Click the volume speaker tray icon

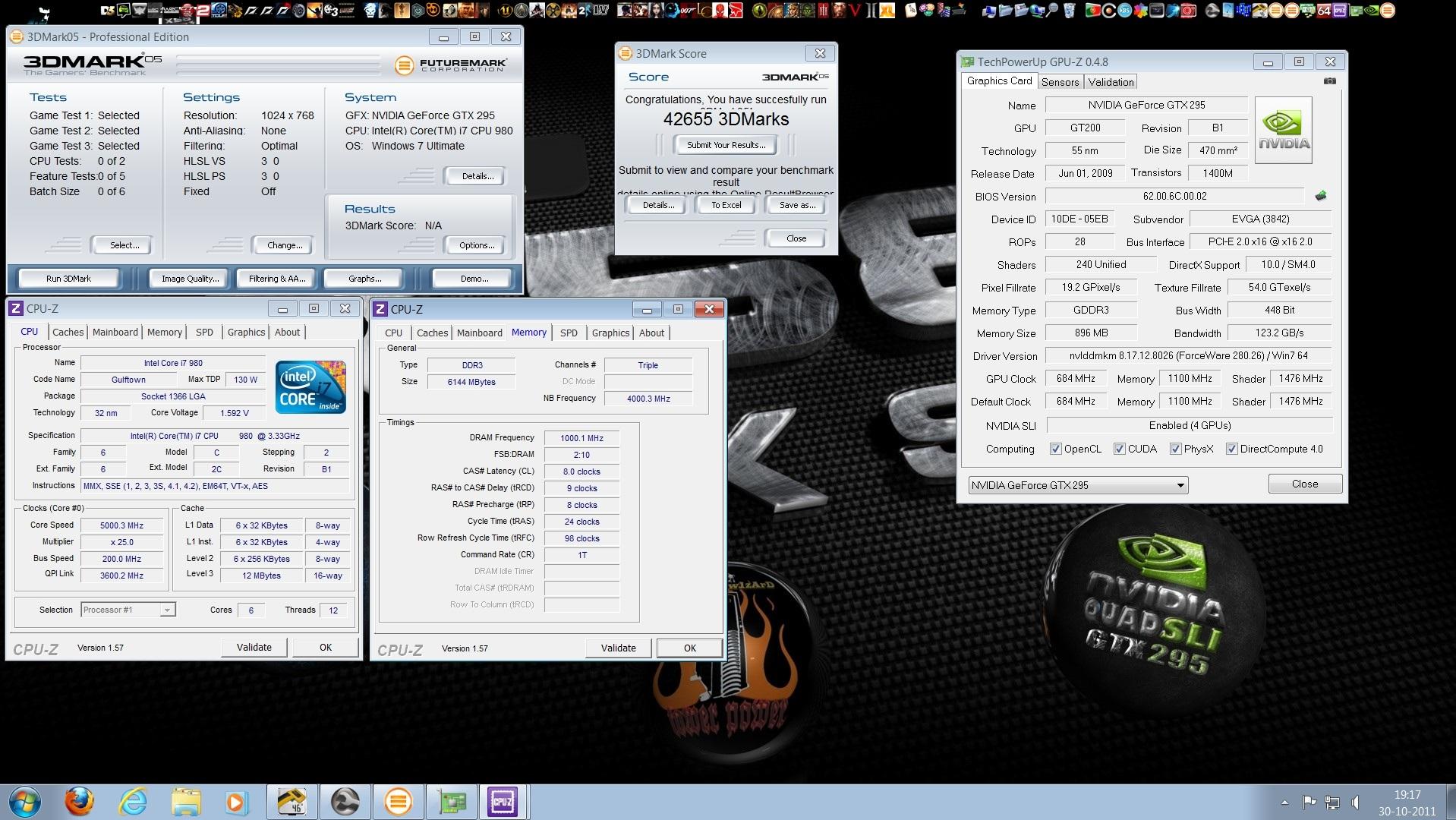pos(1356,802)
